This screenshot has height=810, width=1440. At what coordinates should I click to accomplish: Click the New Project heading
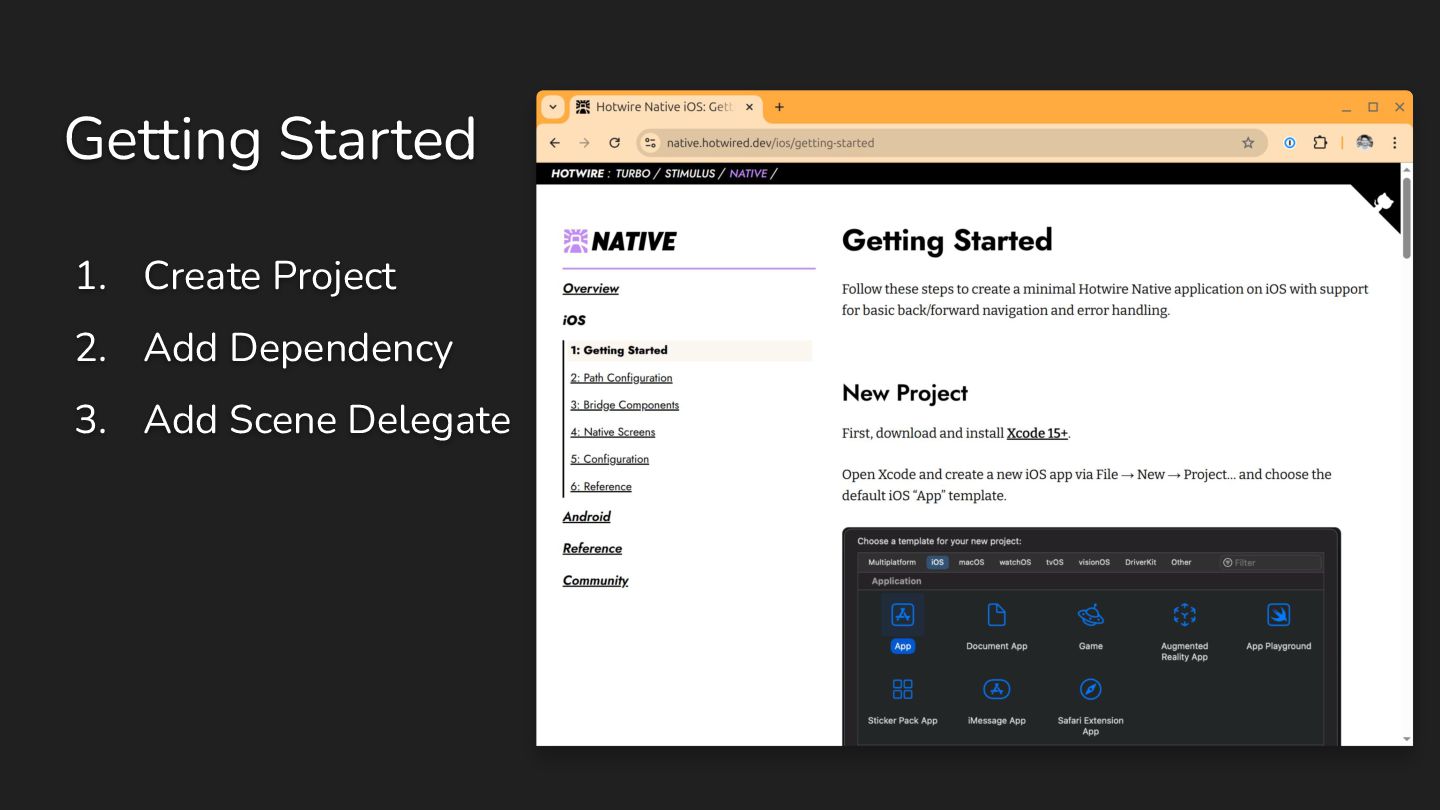pyautogui.click(x=904, y=393)
